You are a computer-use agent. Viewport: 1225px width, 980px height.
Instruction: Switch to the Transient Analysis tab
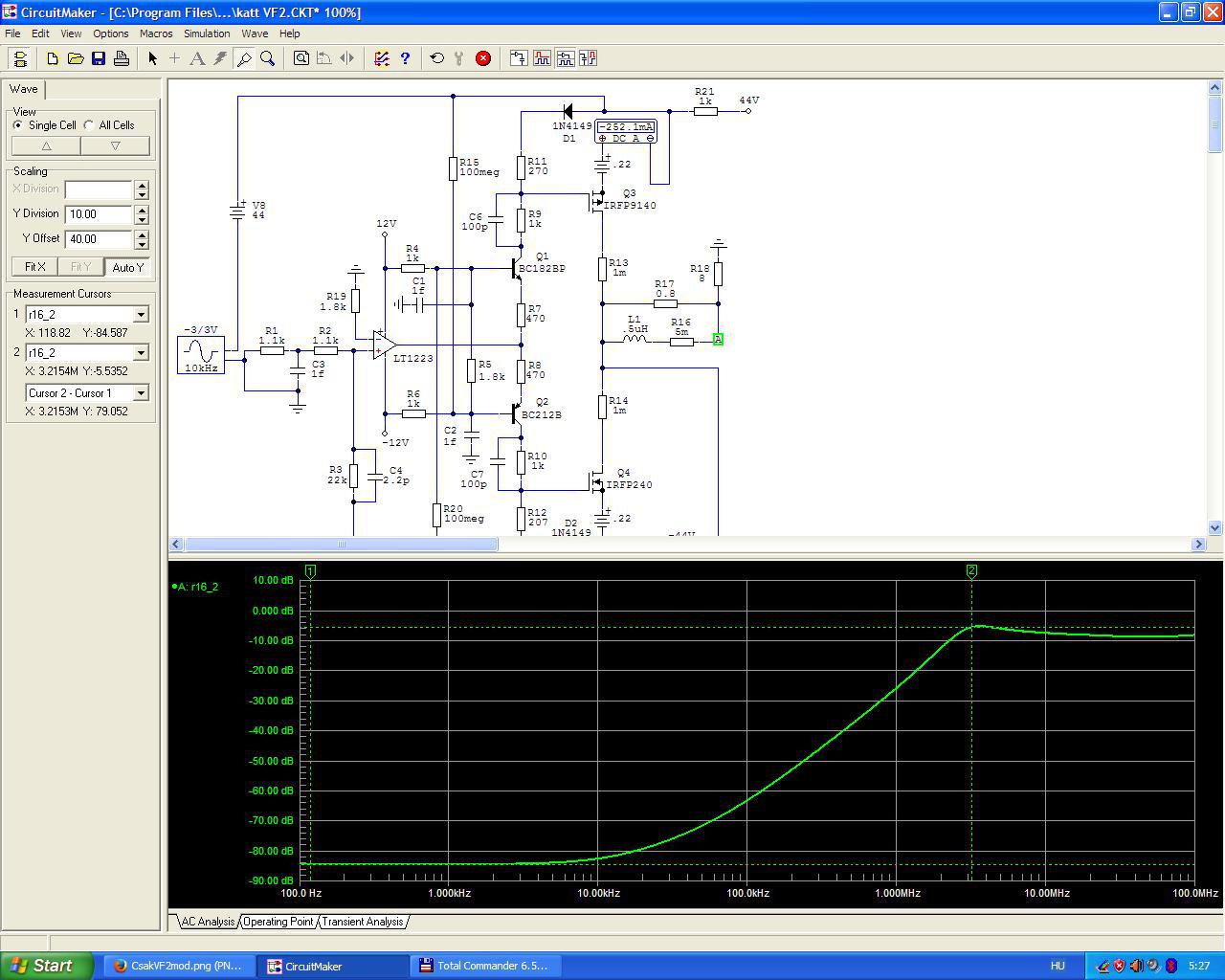pos(362,922)
